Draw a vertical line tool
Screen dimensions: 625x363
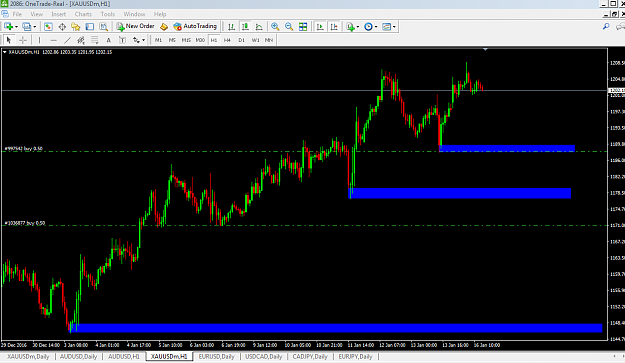(x=39, y=40)
